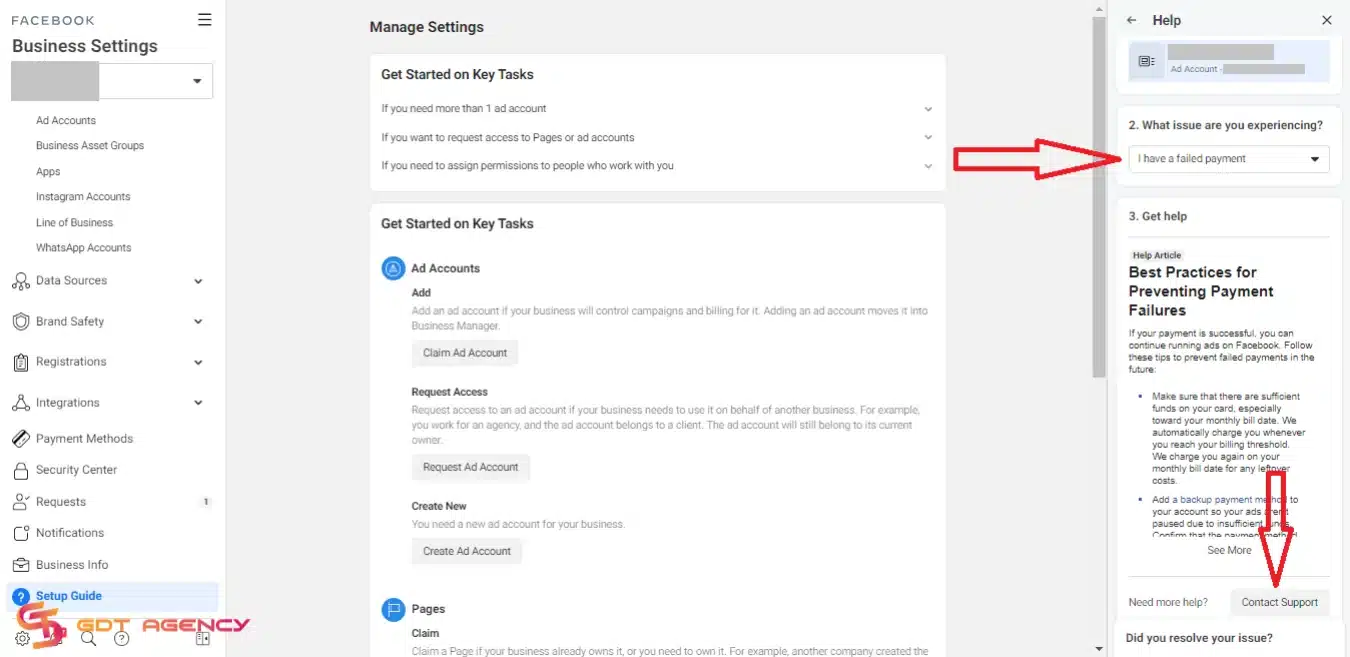This screenshot has width=1350, height=657.
Task: Click the 'Need more help?' text
Action: coord(1168,603)
